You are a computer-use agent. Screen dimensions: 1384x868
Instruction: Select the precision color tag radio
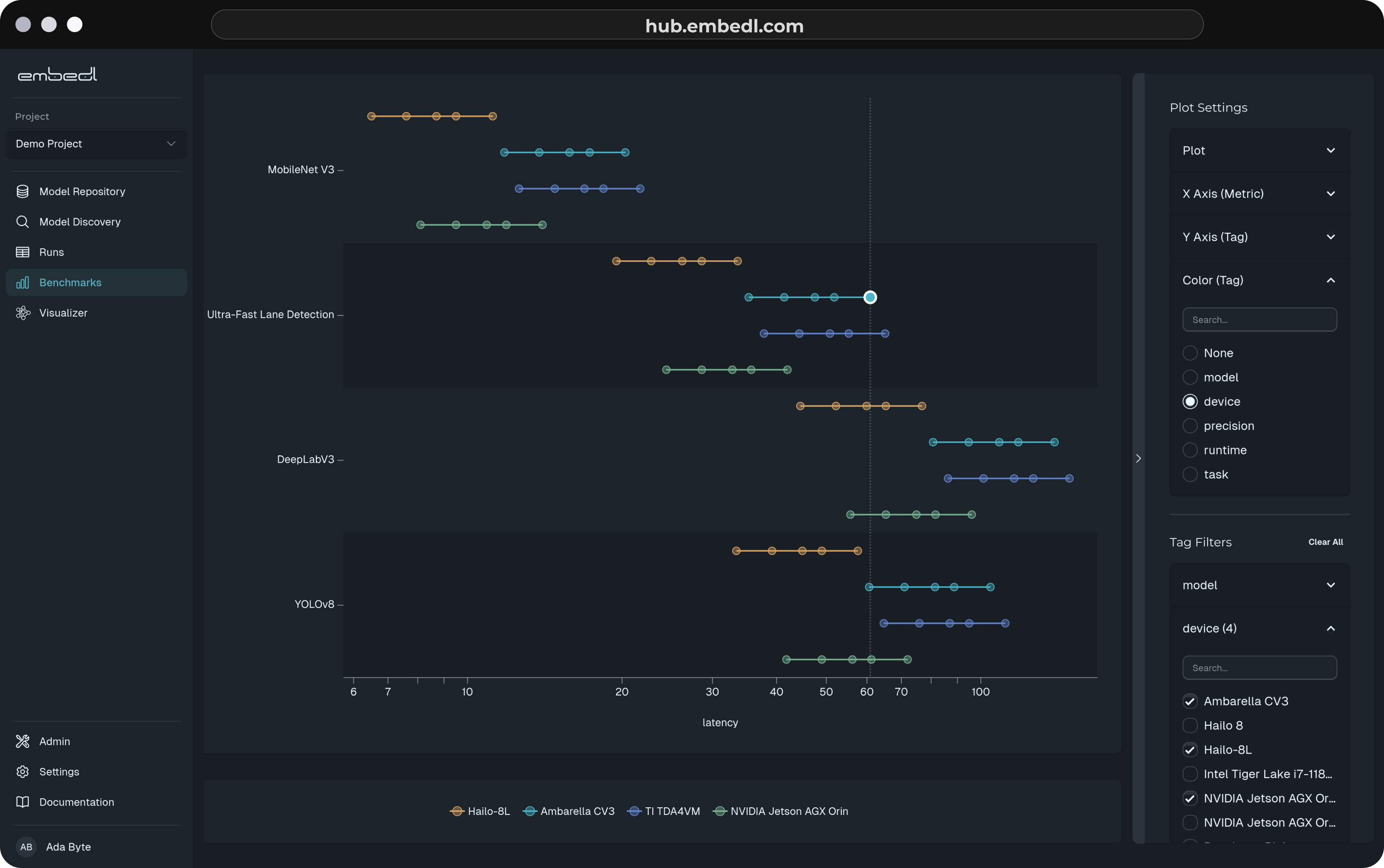pyautogui.click(x=1189, y=426)
